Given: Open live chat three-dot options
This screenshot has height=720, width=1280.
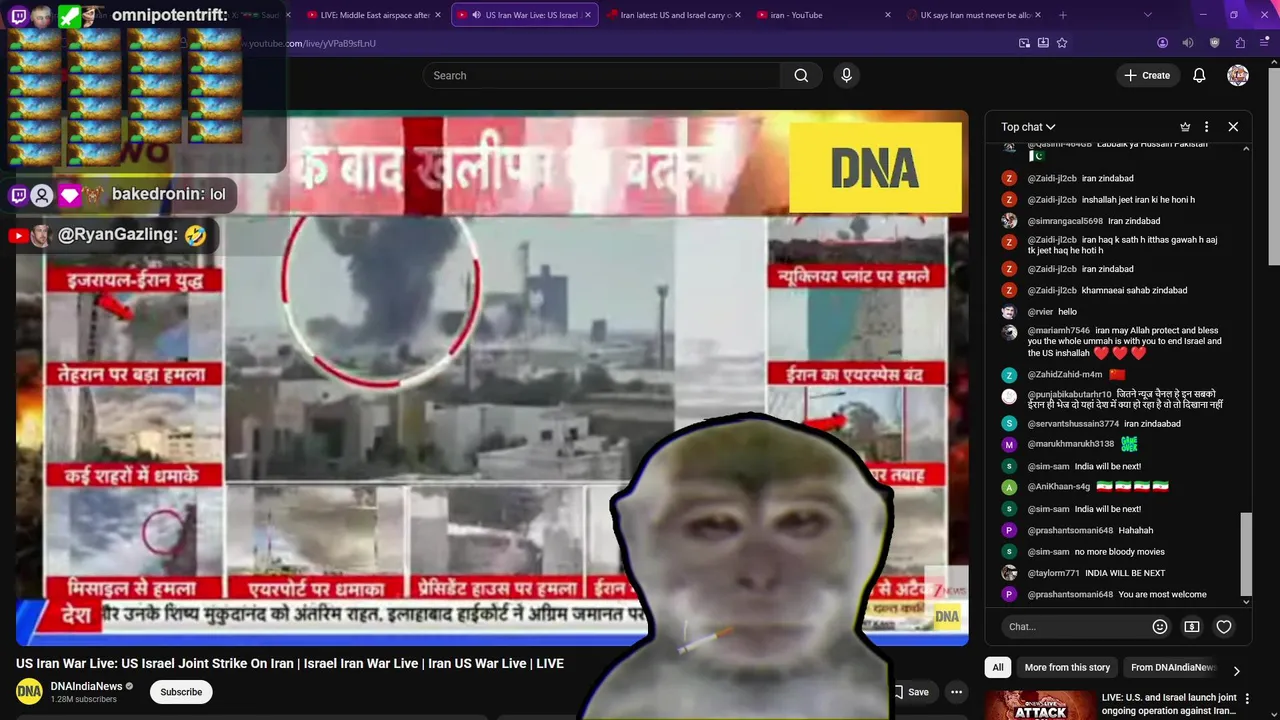Looking at the screenshot, I should 1206,127.
